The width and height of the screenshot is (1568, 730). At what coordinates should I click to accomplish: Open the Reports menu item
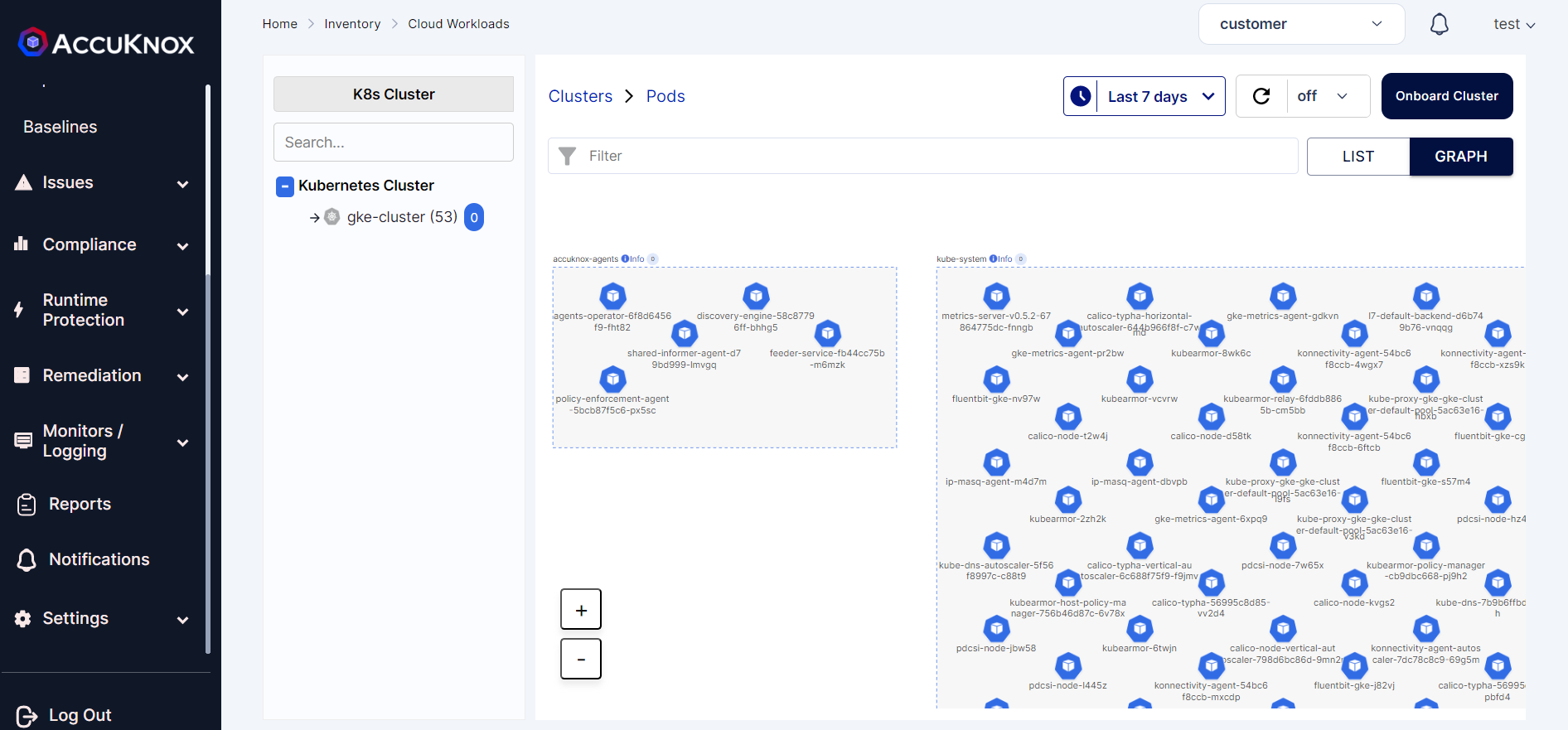80,504
